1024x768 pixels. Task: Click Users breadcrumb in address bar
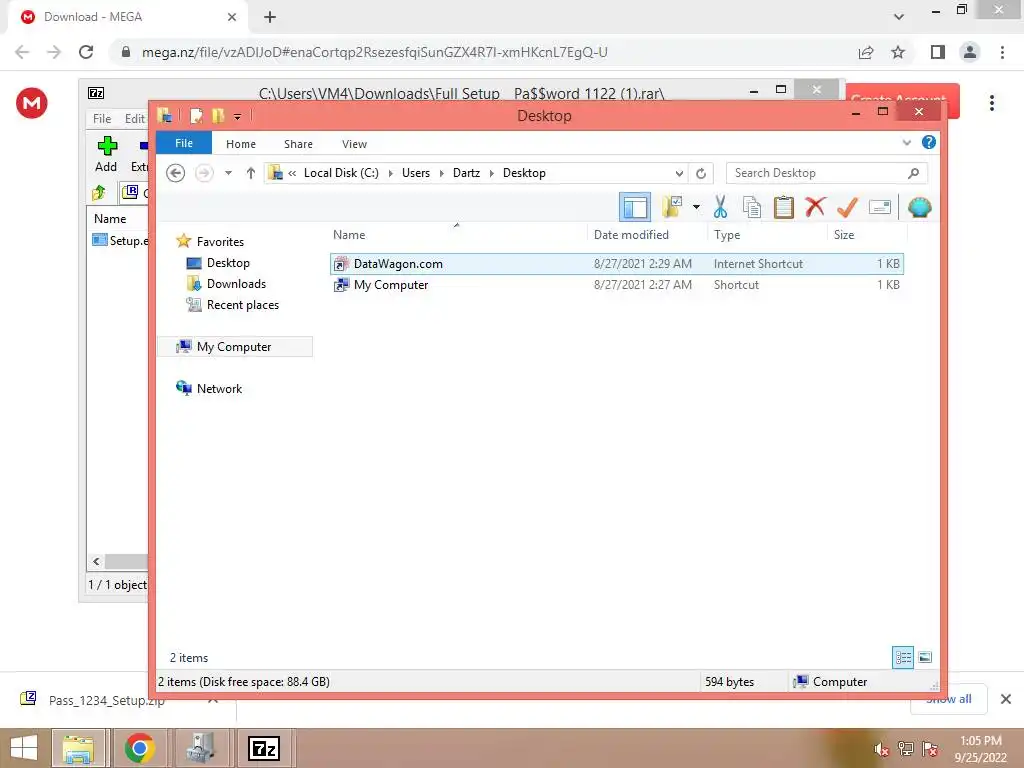pos(415,173)
